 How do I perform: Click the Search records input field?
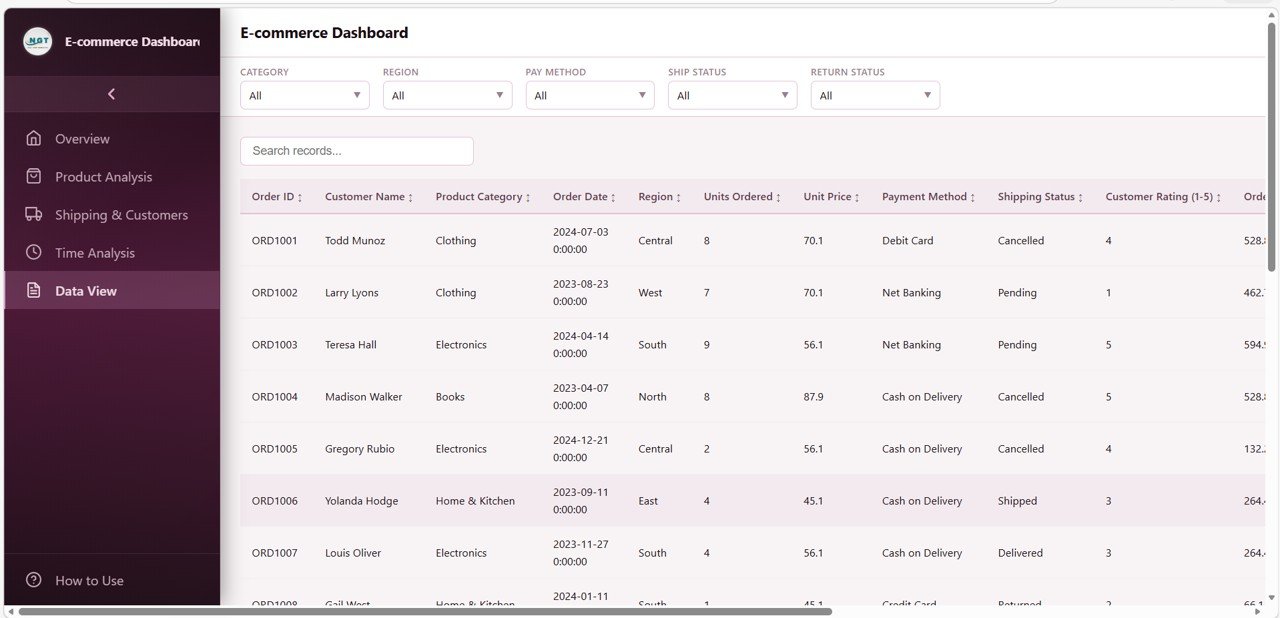(x=356, y=151)
